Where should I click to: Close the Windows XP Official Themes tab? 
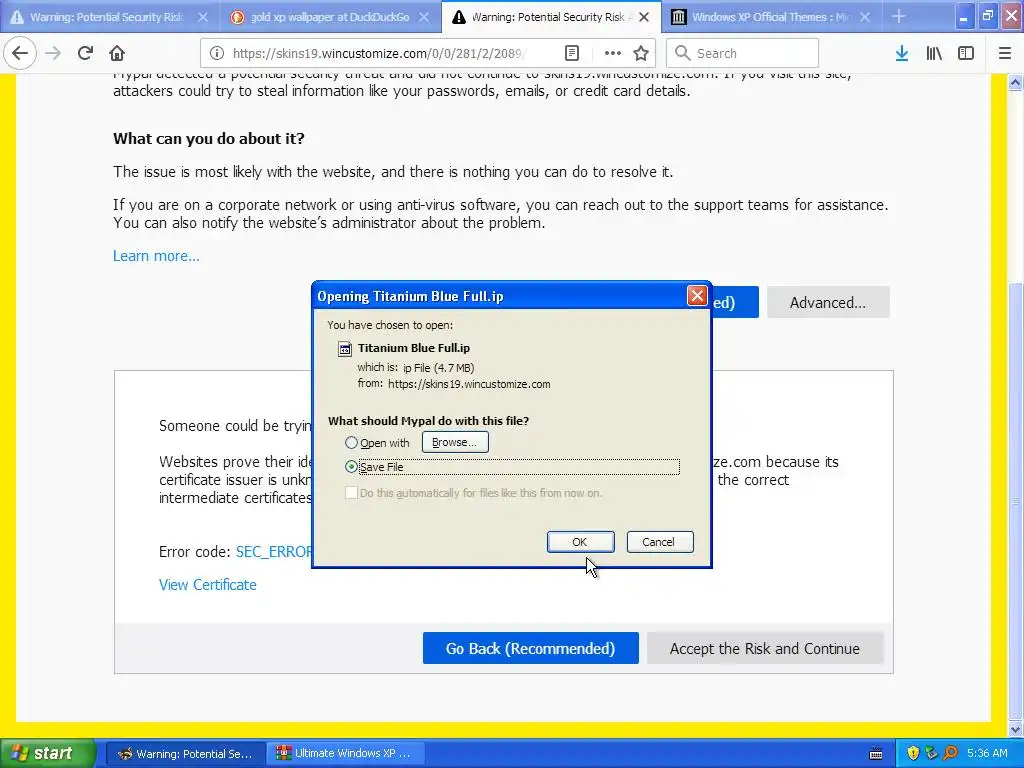tap(865, 17)
